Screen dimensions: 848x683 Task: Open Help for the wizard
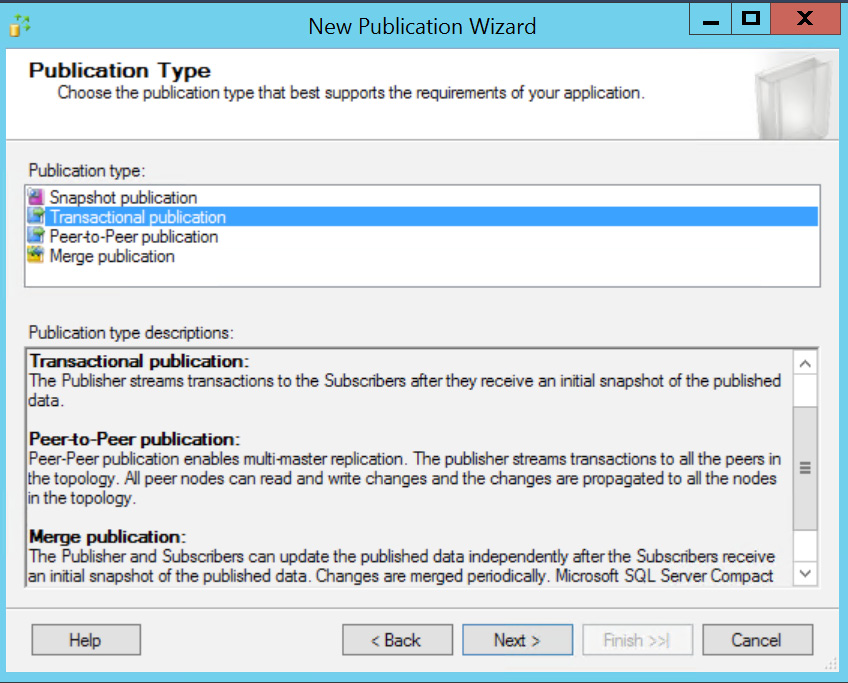[86, 640]
